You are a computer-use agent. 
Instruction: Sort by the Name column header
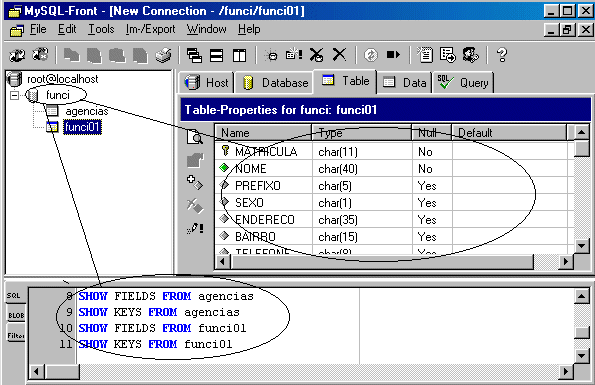pos(263,133)
